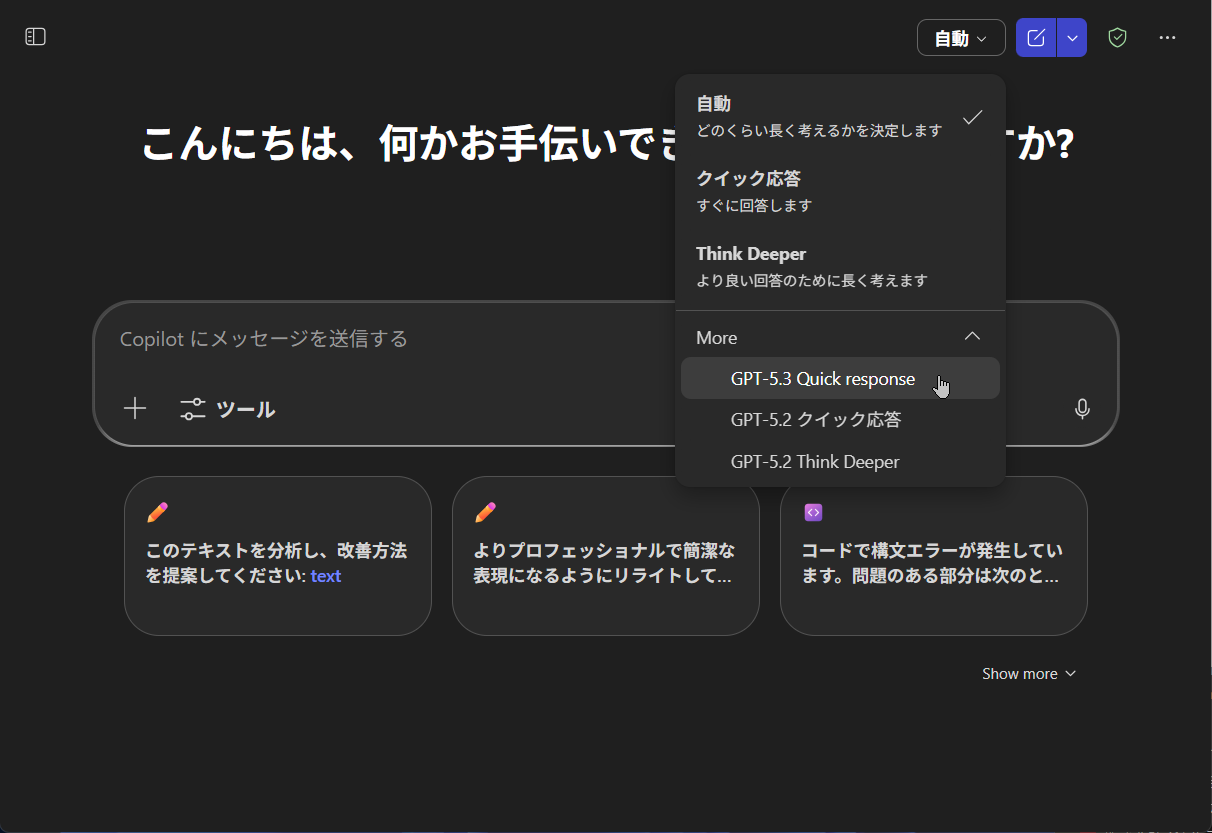
Task: Expand Show more suggestions
Action: pos(1030,674)
